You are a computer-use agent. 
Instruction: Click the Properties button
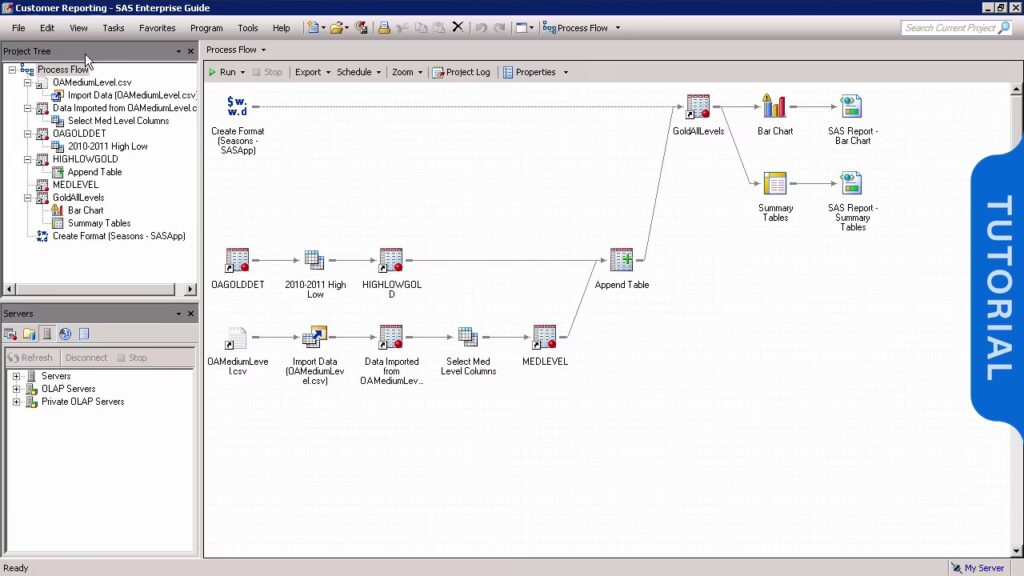click(535, 72)
